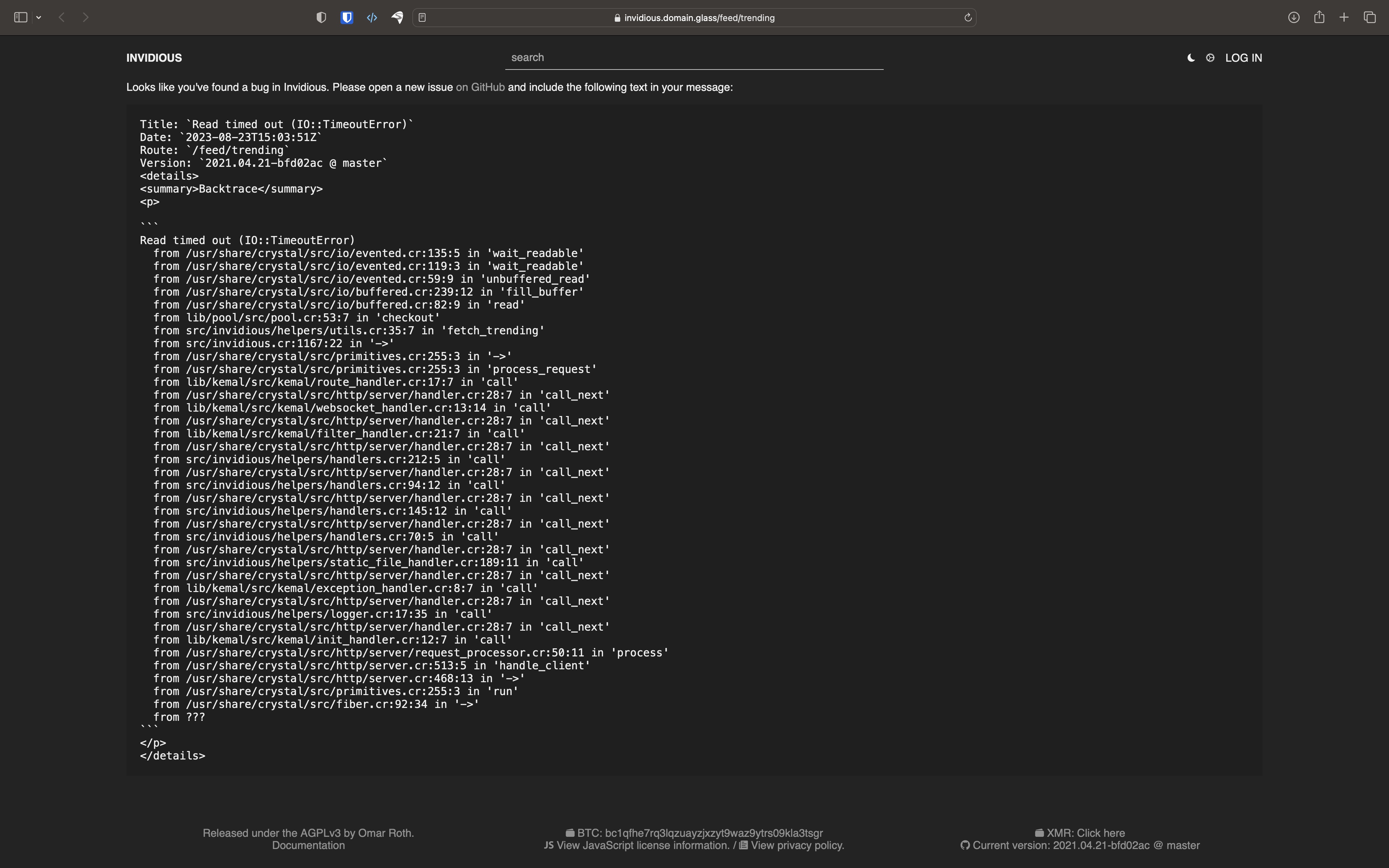
Task: Focus the search field
Action: (694, 57)
